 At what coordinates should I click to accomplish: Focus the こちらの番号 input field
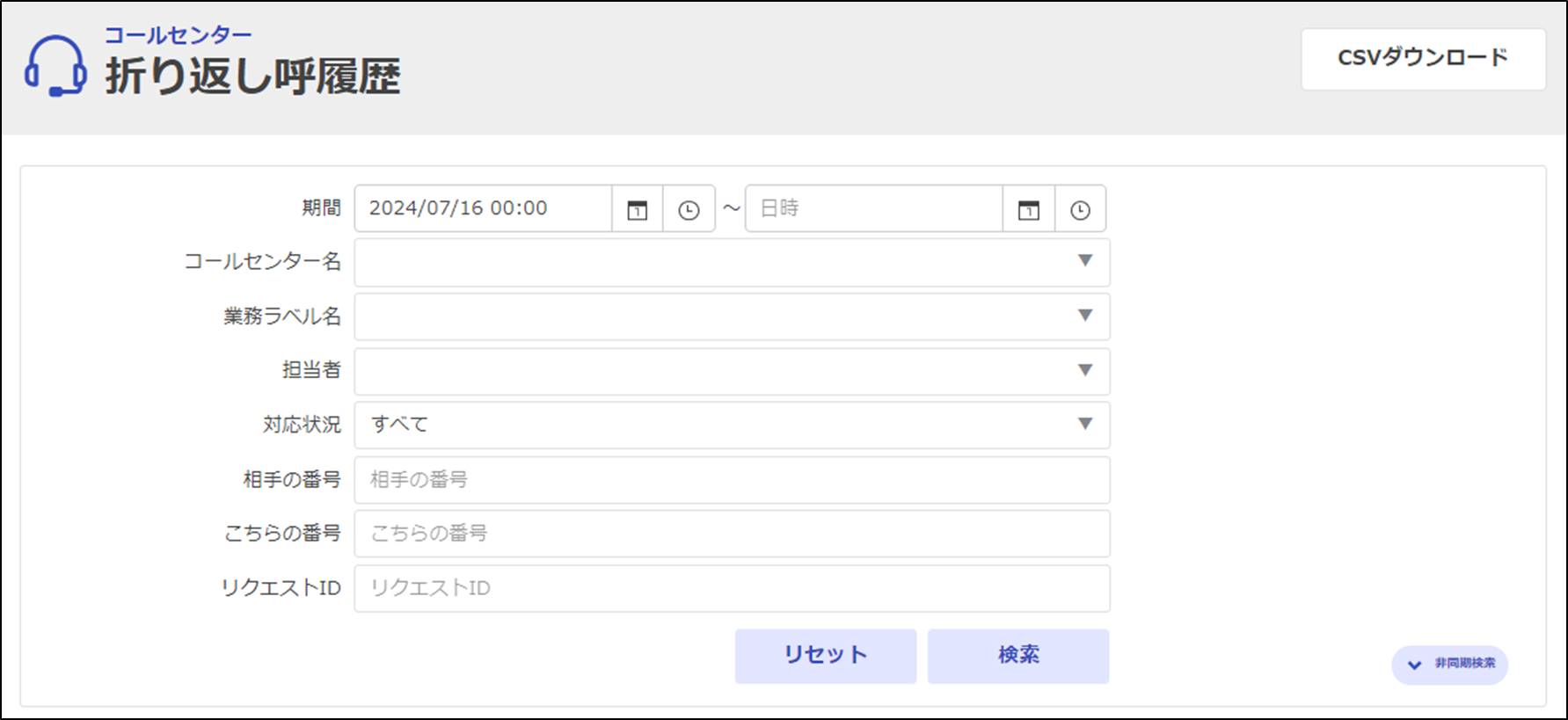tap(733, 534)
